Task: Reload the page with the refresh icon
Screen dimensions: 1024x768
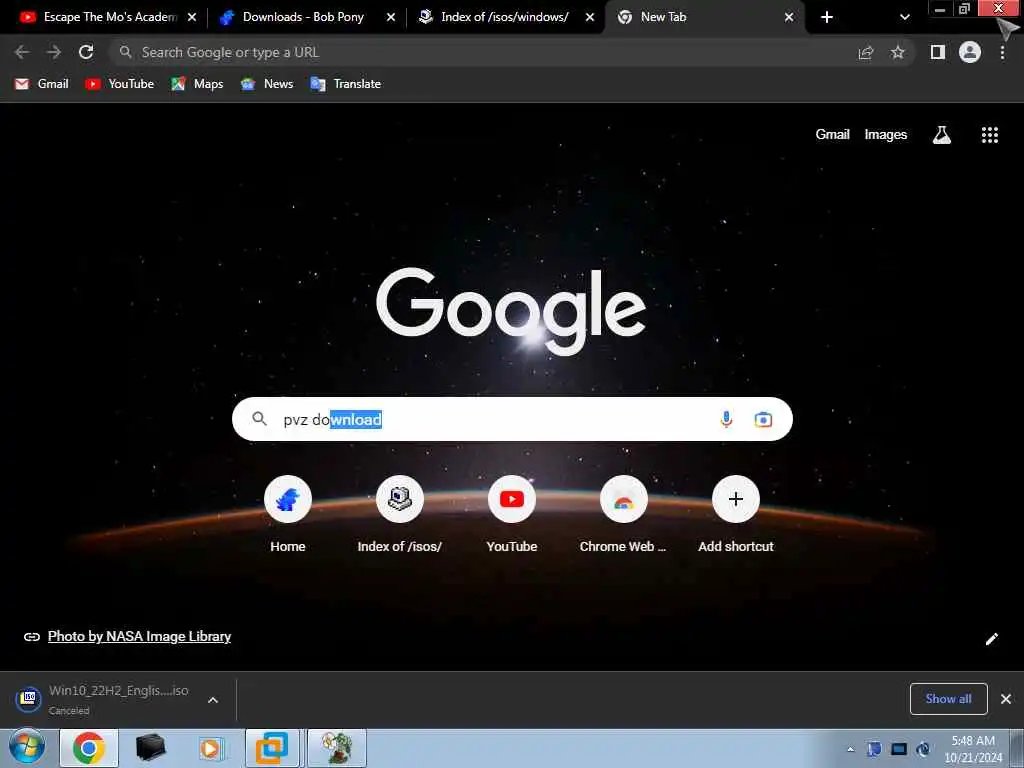Action: pos(86,52)
